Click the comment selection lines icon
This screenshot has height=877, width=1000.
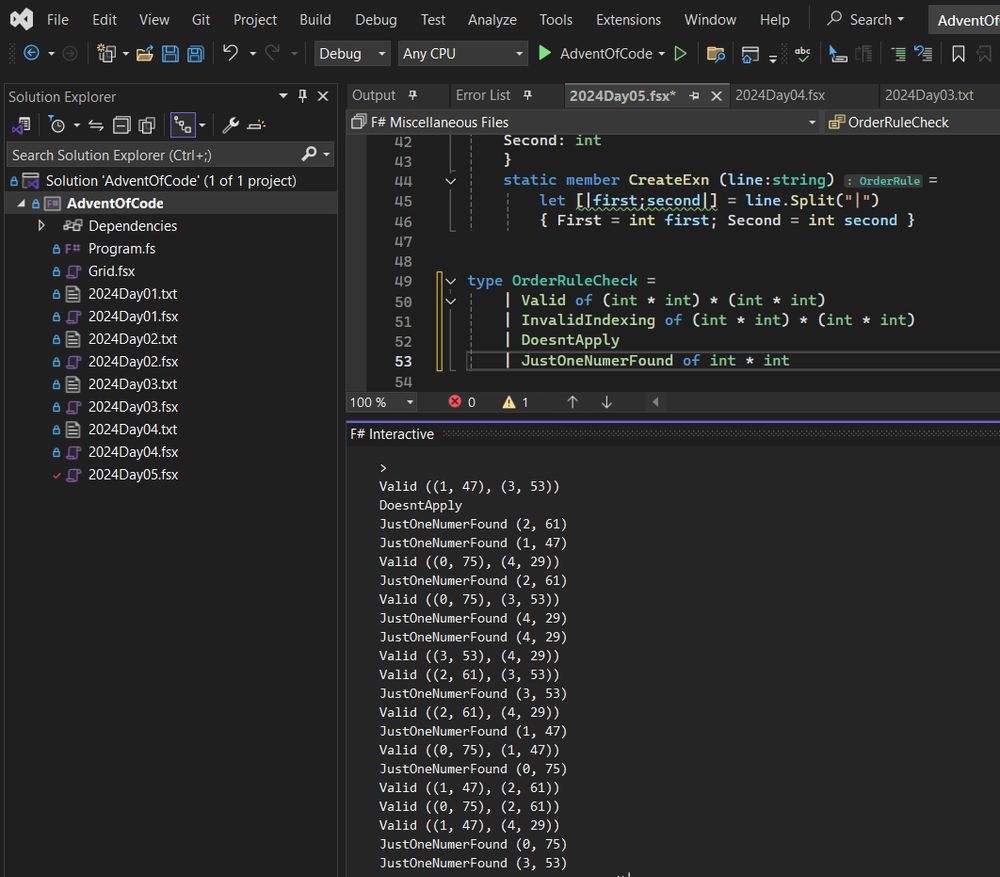pyautogui.click(x=898, y=54)
